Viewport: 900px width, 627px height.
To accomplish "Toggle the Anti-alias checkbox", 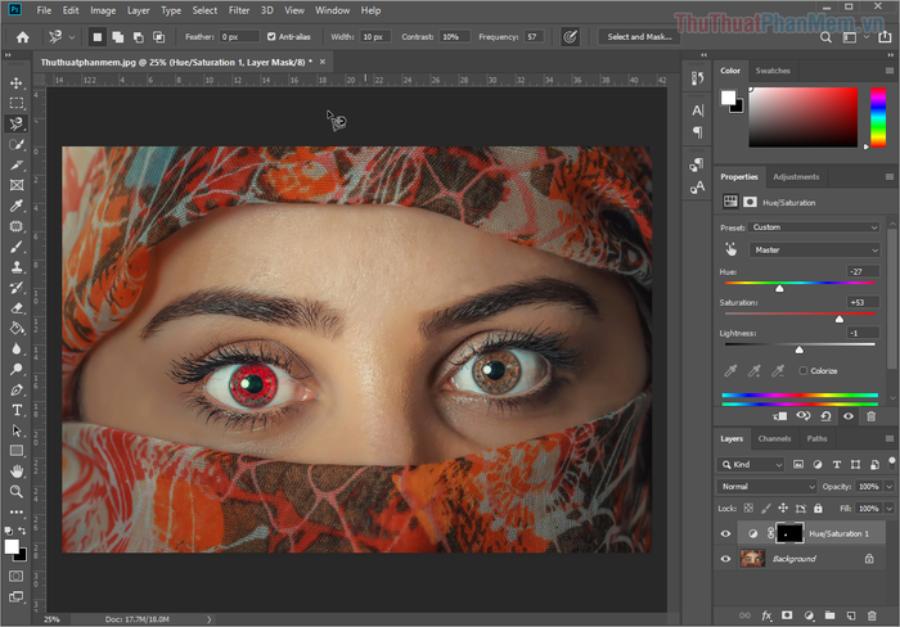I will point(272,37).
